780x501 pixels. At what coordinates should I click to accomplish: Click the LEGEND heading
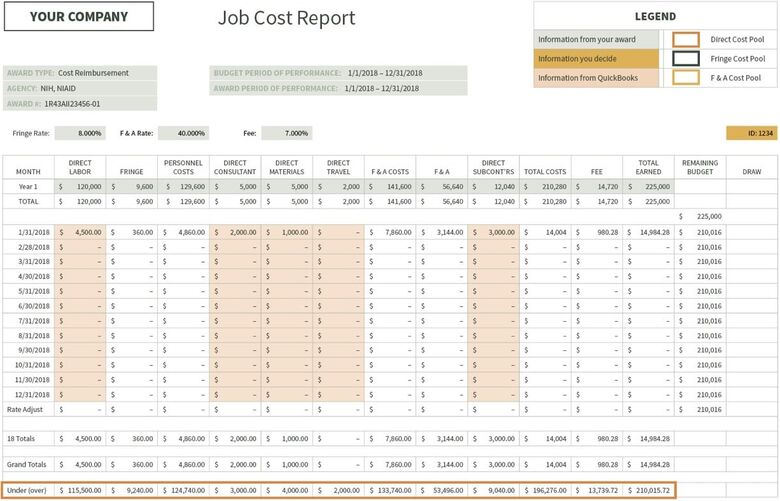click(655, 16)
